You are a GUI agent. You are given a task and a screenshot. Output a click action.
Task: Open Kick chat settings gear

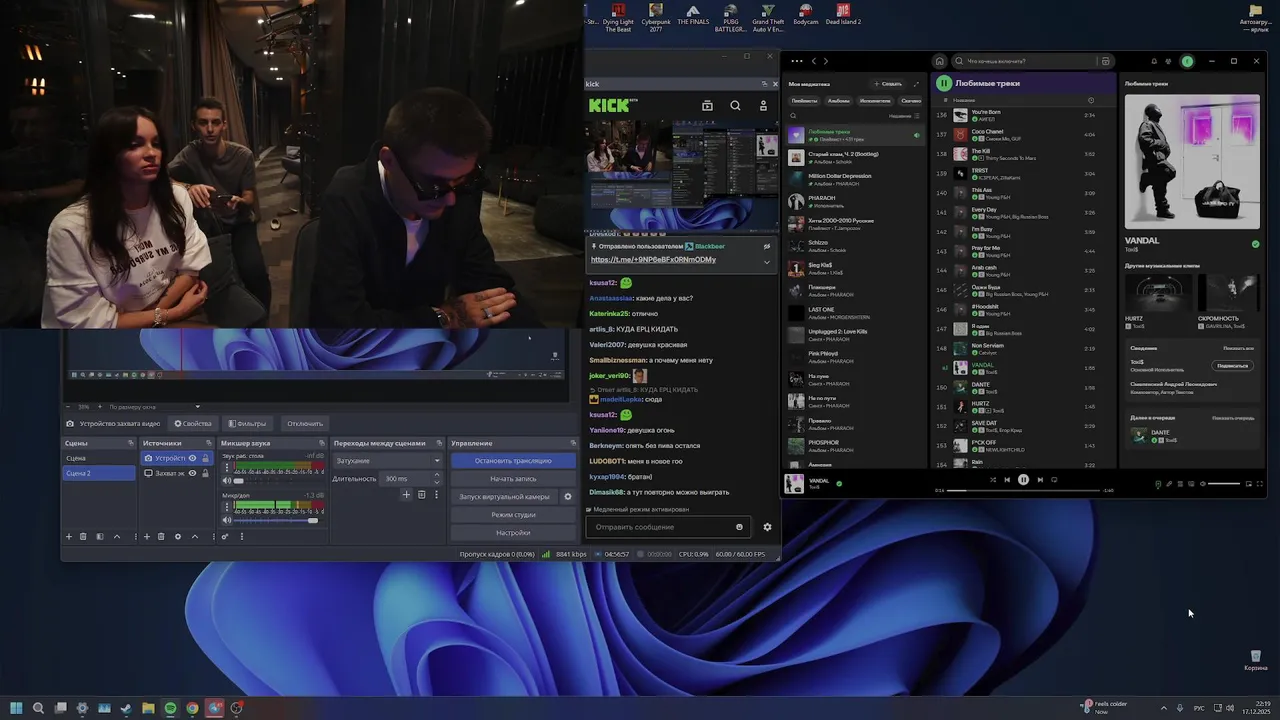point(767,527)
